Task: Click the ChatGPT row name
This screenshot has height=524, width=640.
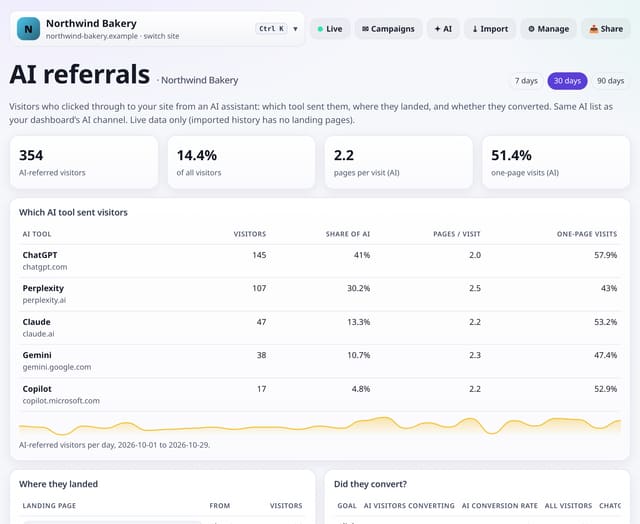Action: 40,255
